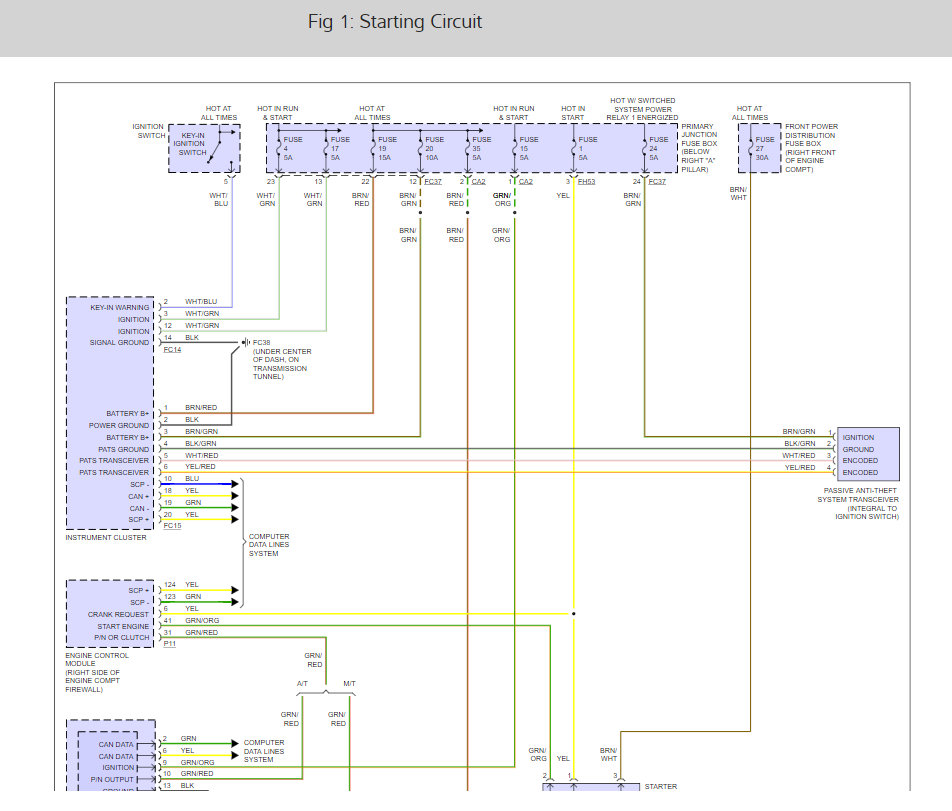Click the HOT W/ SWITCHED SYSTEM POWER heading
The image size is (952, 811).
pos(642,109)
